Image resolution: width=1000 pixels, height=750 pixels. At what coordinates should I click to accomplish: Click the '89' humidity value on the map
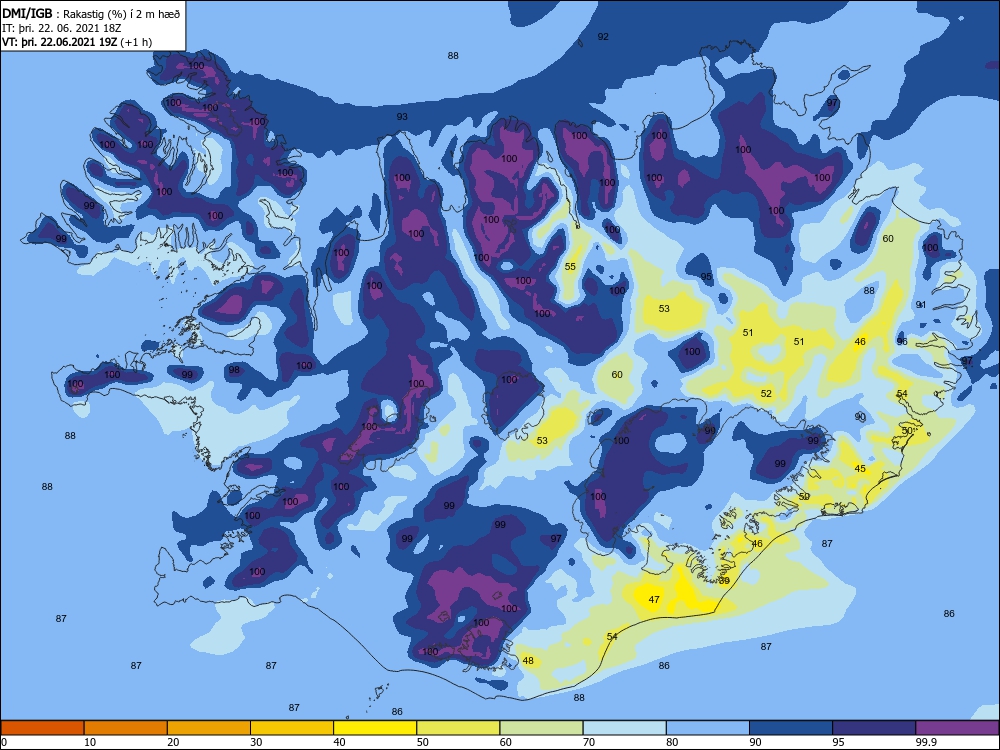point(724,580)
